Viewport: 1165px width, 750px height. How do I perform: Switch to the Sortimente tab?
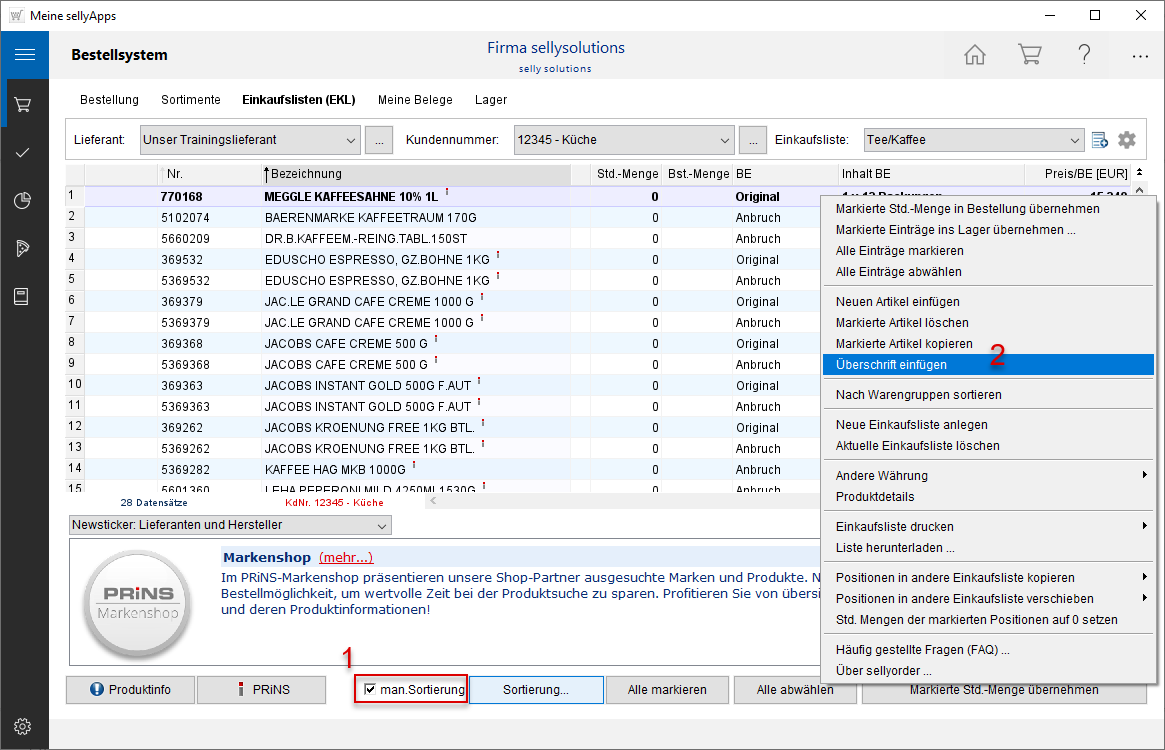click(191, 100)
